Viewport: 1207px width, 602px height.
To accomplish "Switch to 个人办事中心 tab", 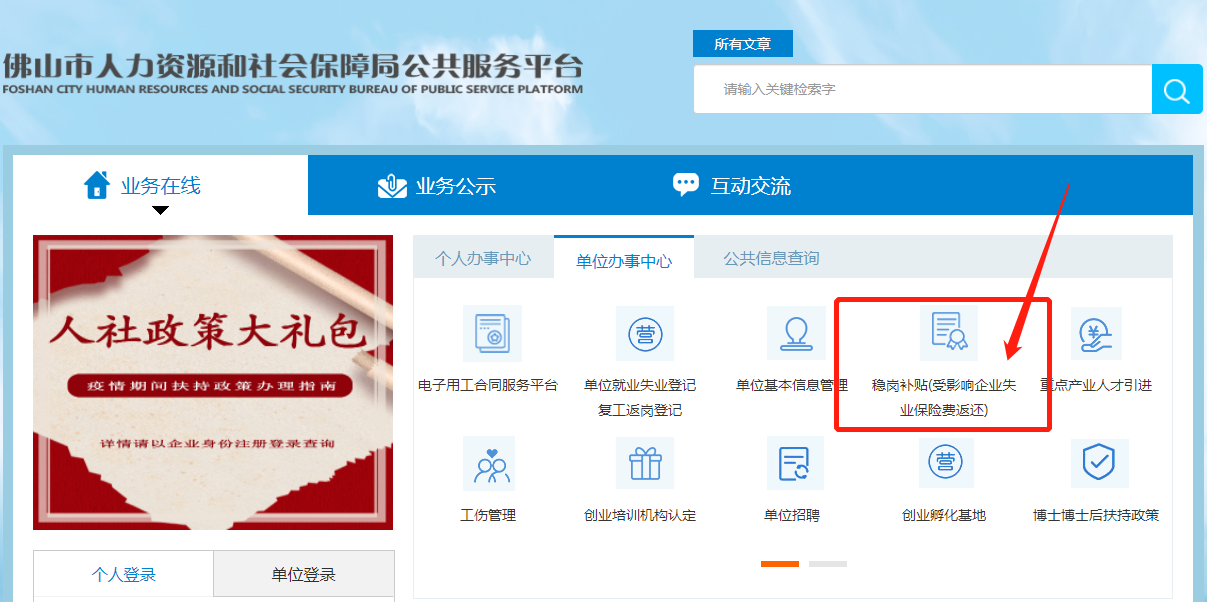I will pos(483,258).
